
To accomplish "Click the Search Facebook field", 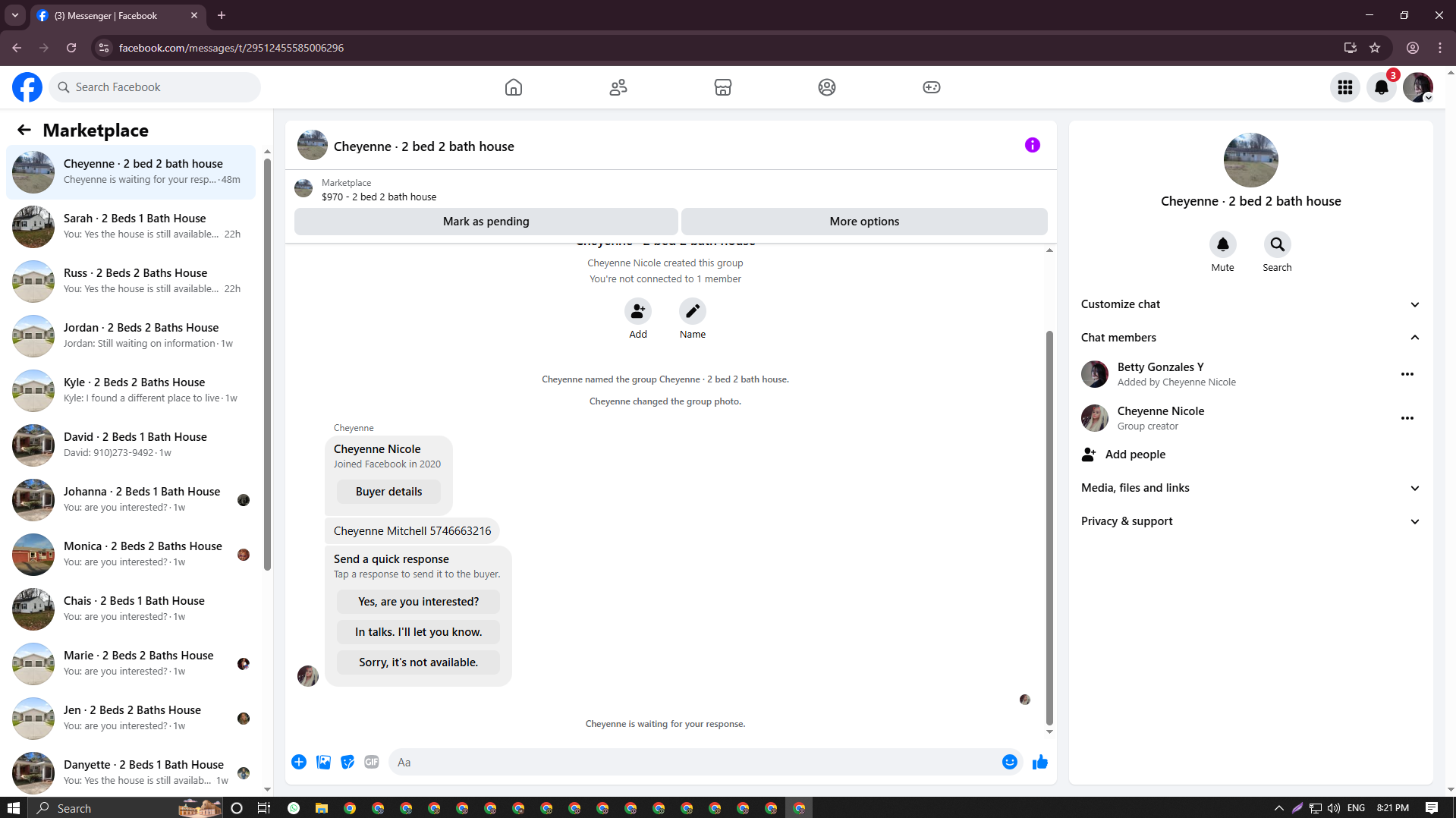I will [155, 87].
